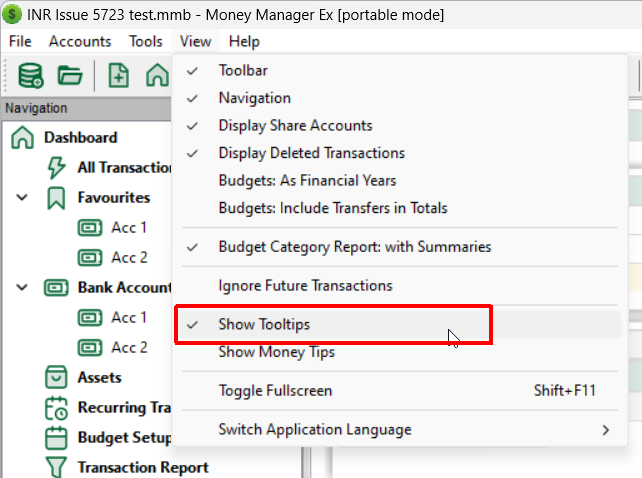Image resolution: width=642 pixels, height=478 pixels.
Task: Open Recurring Transactions in navigation
Action: 124,408
